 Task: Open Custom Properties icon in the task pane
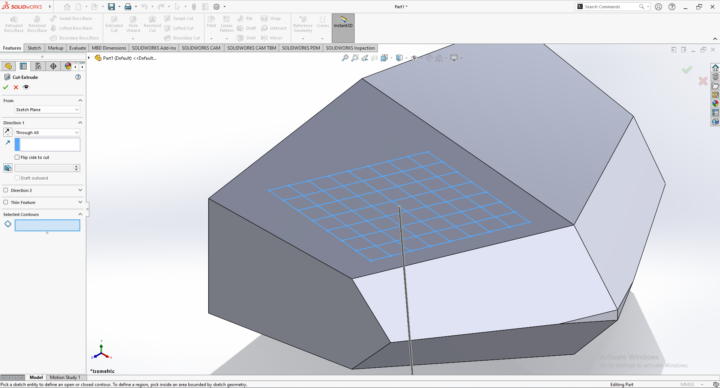tap(715, 112)
